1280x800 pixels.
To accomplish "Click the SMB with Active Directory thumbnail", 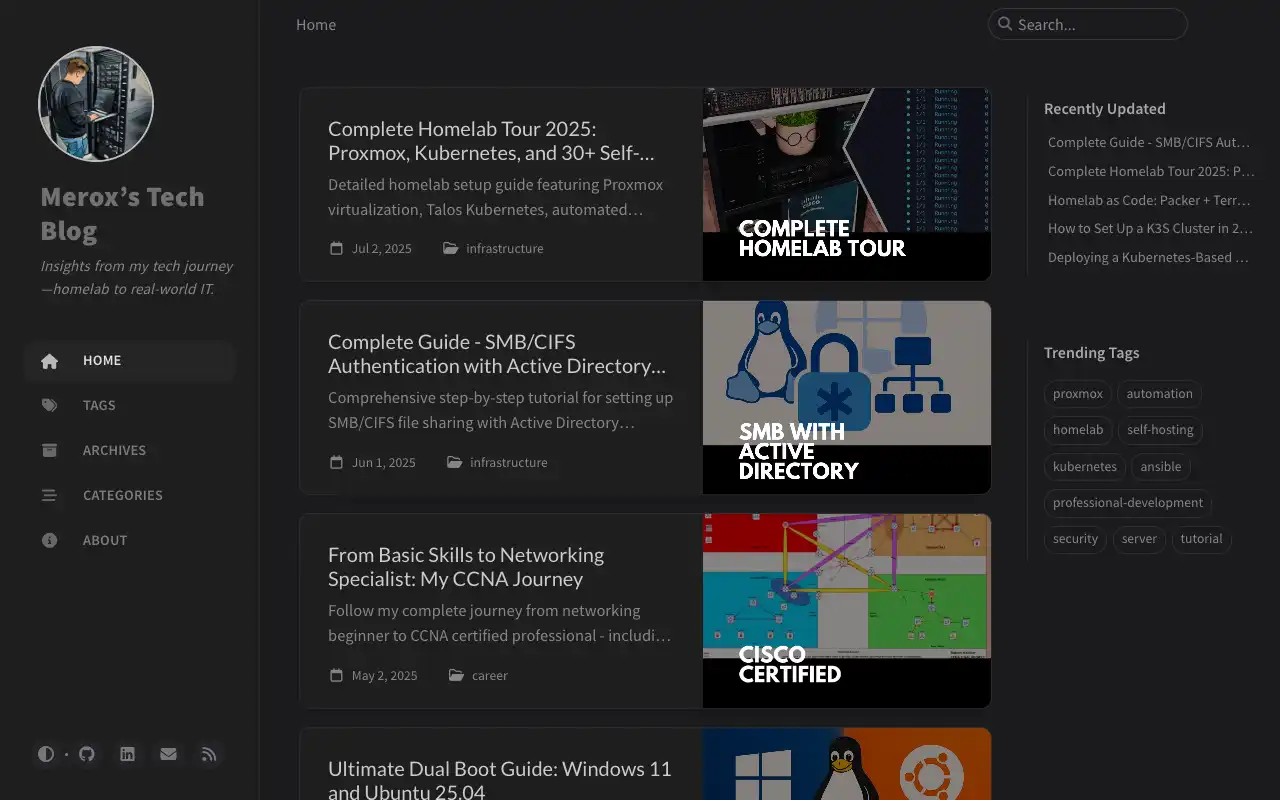I will (846, 397).
